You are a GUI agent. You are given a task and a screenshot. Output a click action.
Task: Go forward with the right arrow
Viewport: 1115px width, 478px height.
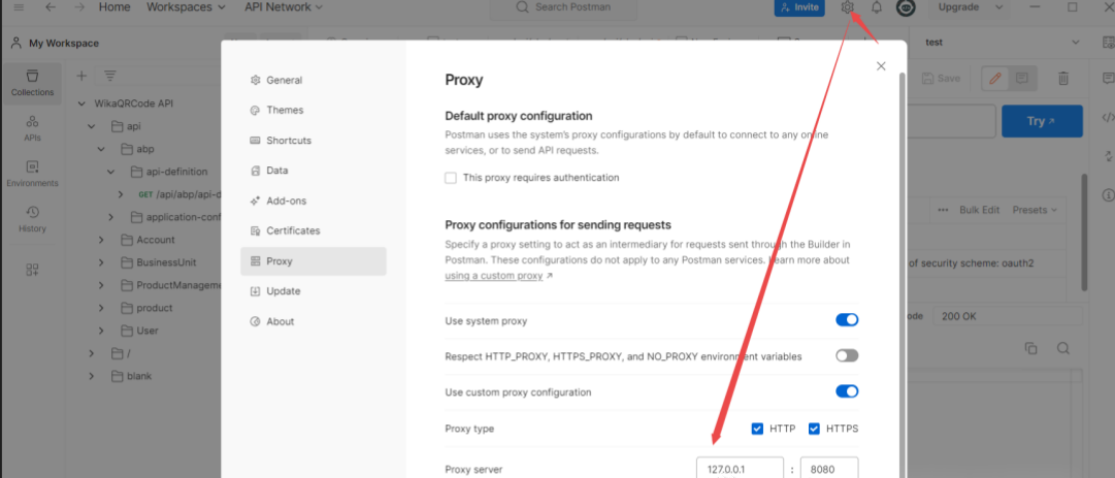click(80, 7)
